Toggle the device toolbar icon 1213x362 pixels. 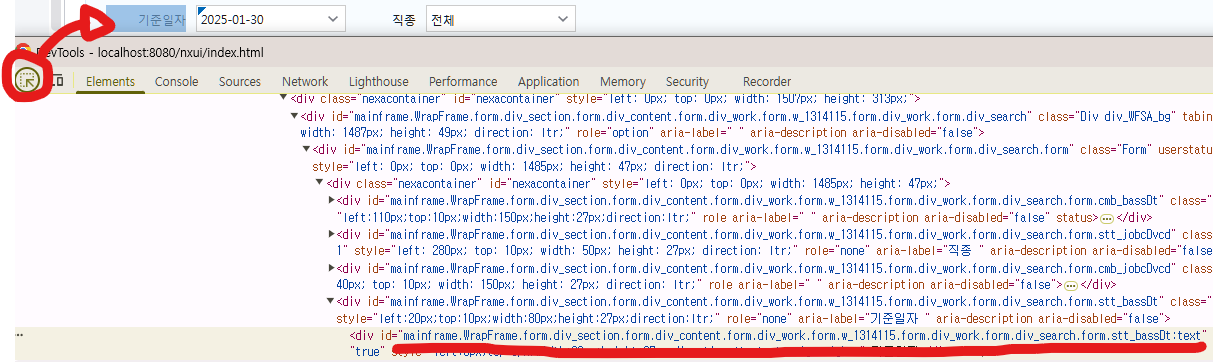(55, 81)
